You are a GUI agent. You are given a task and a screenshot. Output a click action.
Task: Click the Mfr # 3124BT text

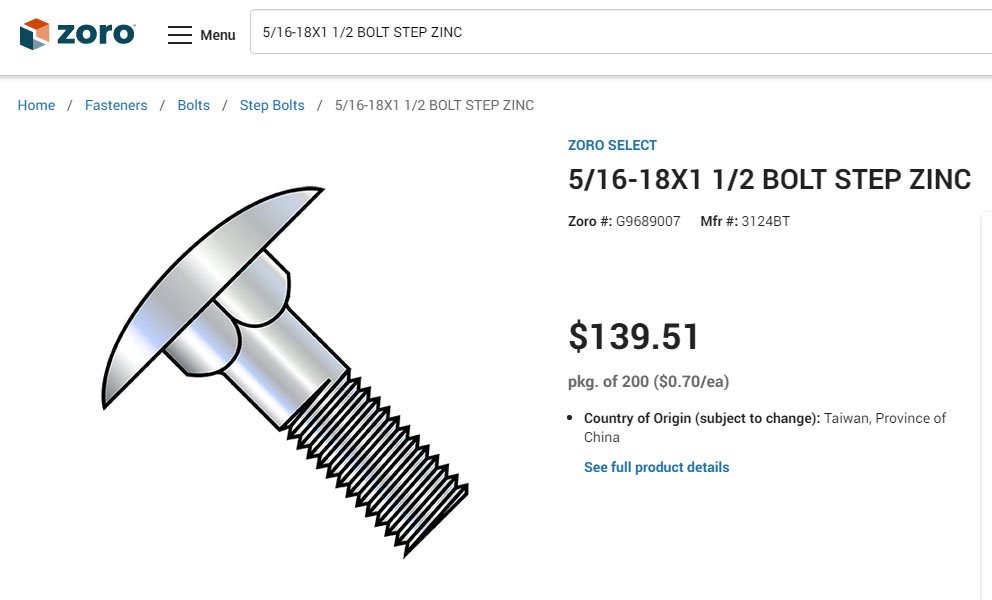click(745, 221)
